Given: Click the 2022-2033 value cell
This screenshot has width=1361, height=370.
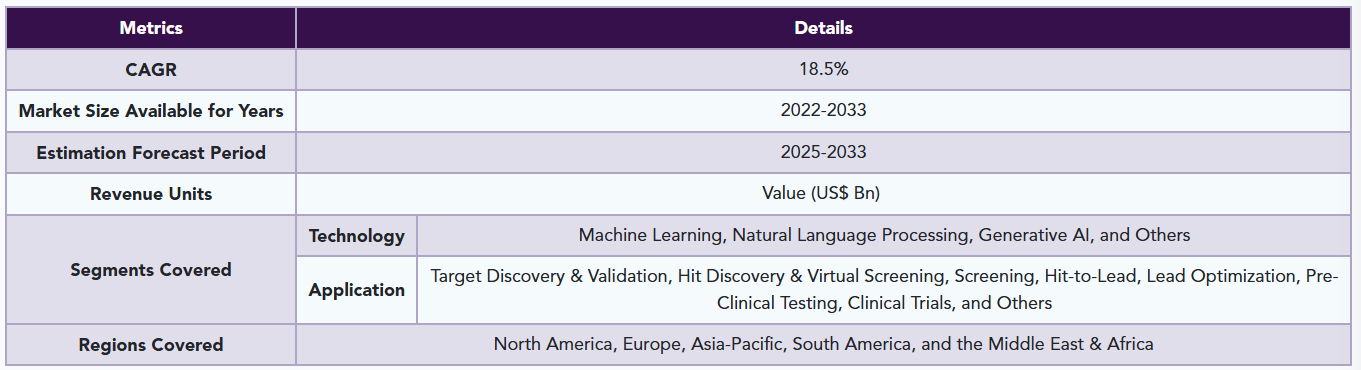Looking at the screenshot, I should 824,111.
